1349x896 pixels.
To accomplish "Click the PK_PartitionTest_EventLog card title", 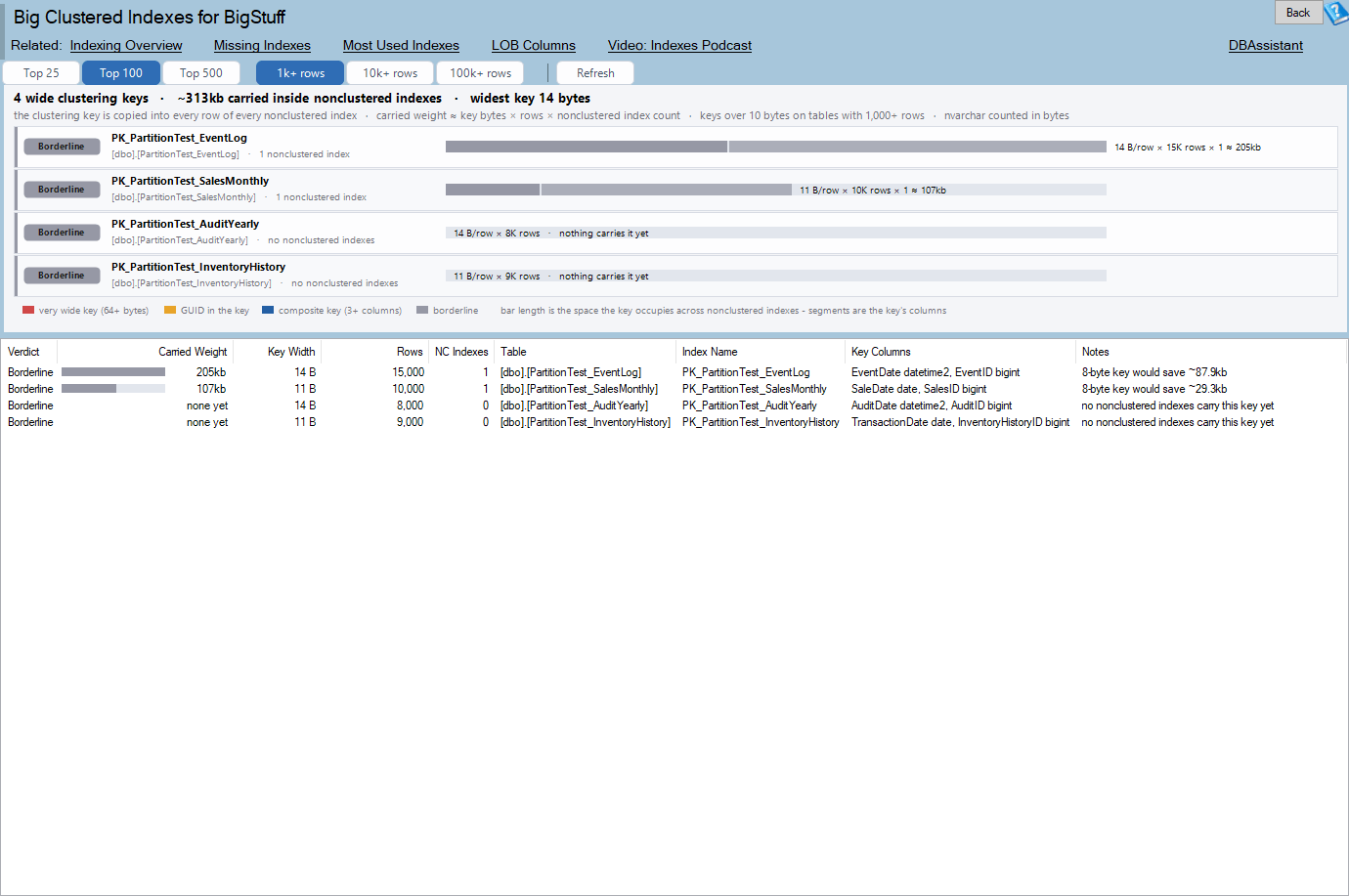I will click(x=179, y=138).
